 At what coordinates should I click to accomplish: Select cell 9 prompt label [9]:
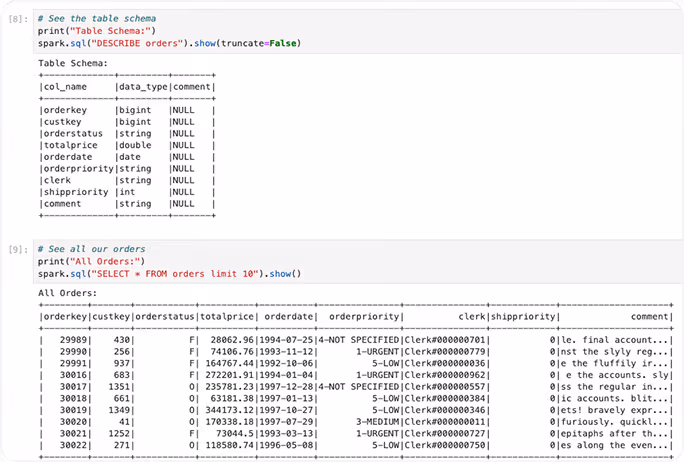pyautogui.click(x=18, y=250)
